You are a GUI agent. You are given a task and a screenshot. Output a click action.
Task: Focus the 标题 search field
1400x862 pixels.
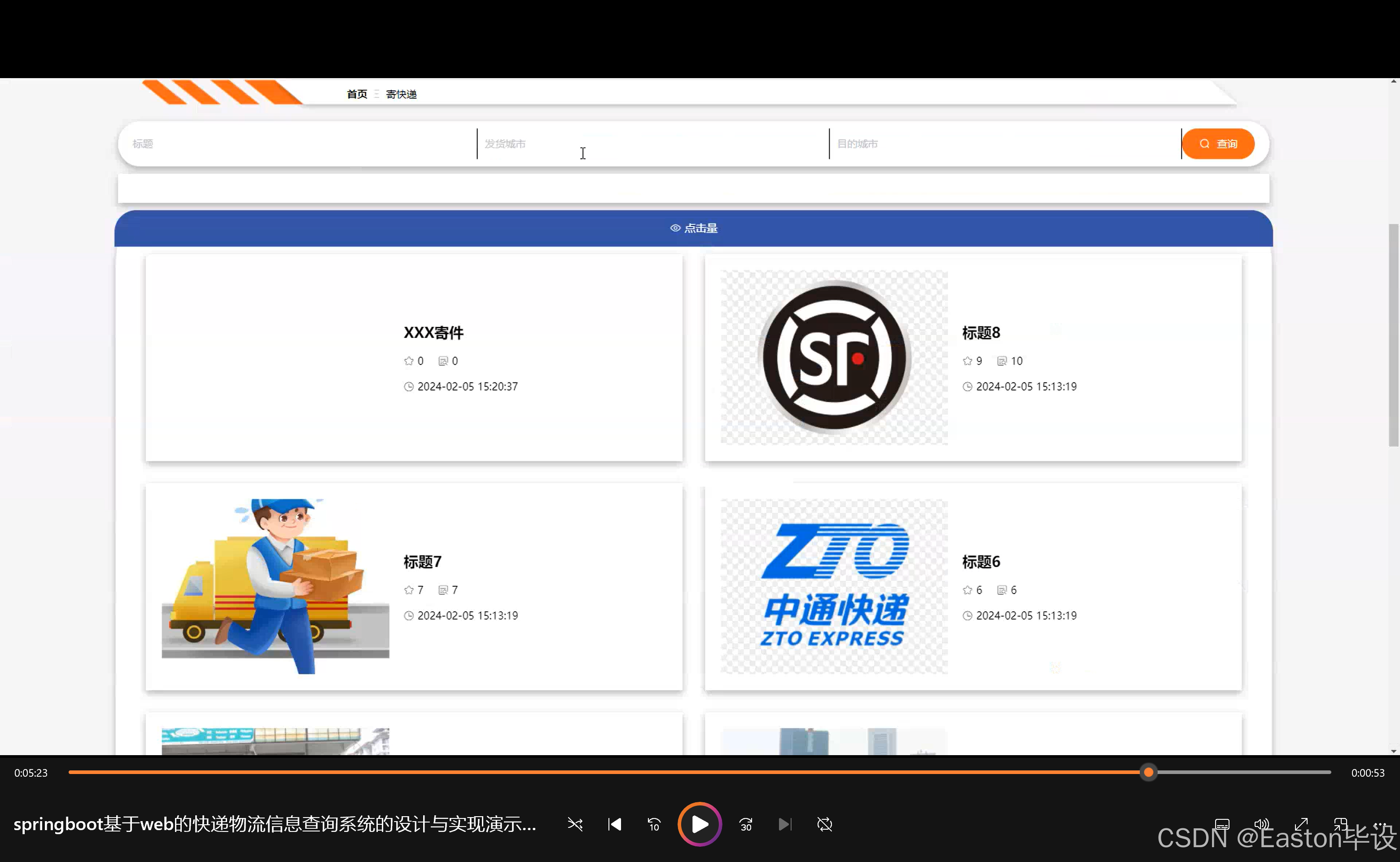[301, 144]
